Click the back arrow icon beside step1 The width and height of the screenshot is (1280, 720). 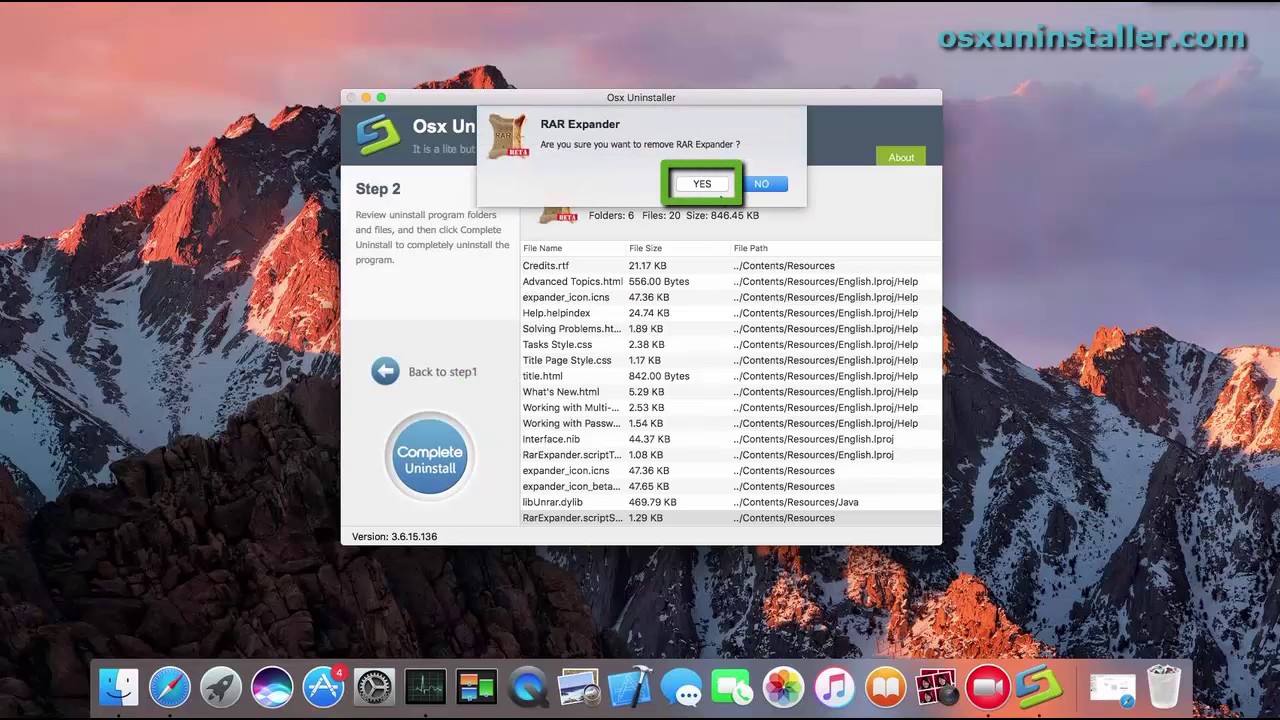[x=385, y=371]
